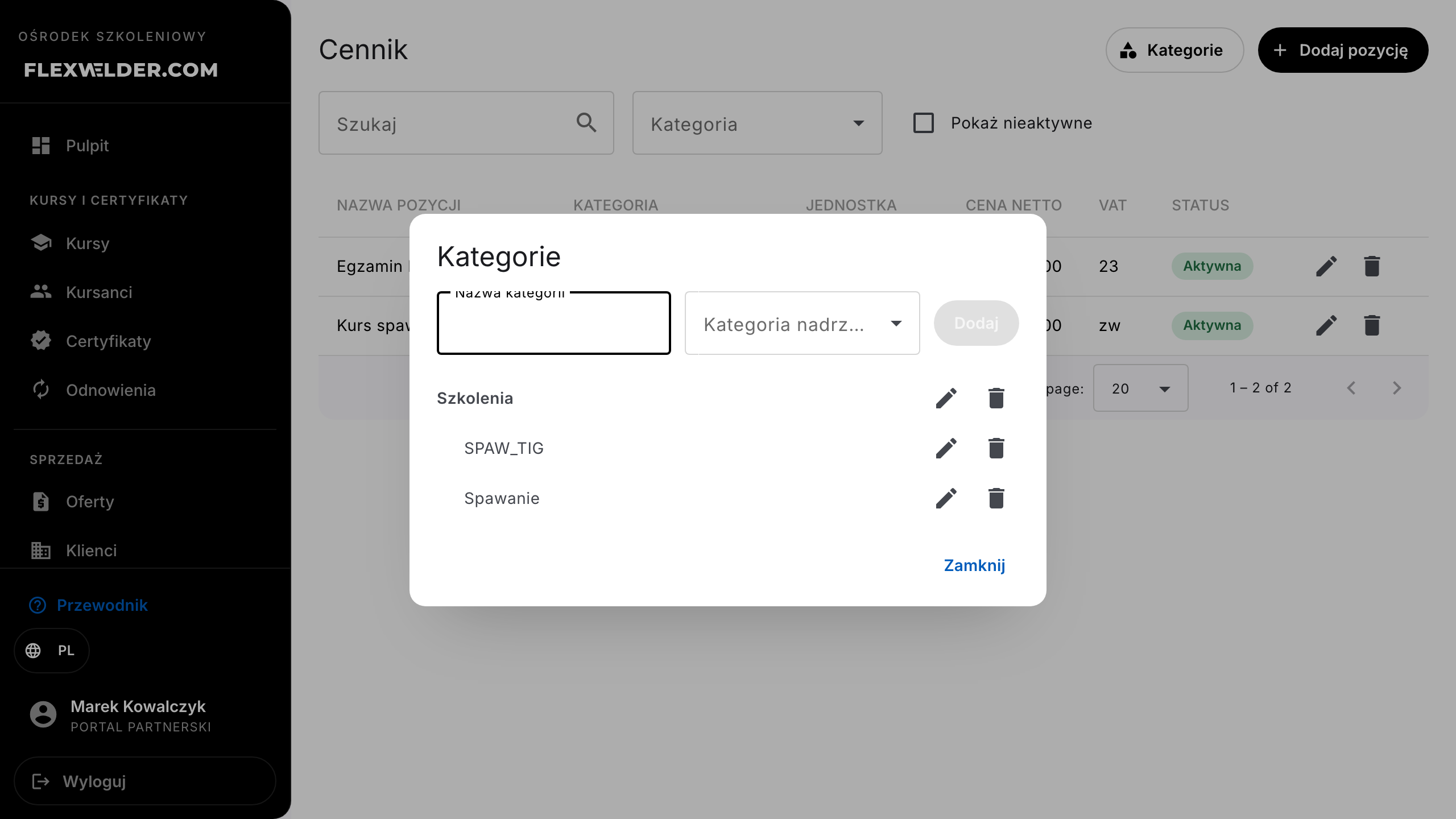1456x819 pixels.
Task: Delete the Kurs spaw price row
Action: coord(1372,325)
